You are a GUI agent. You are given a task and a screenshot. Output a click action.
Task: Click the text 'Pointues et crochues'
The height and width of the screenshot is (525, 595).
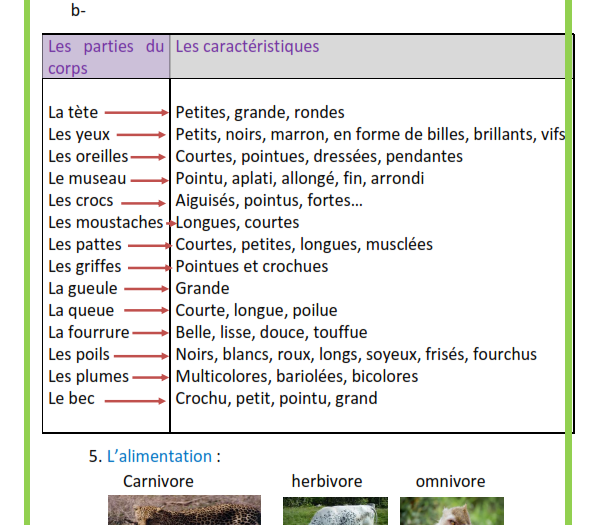click(x=252, y=266)
